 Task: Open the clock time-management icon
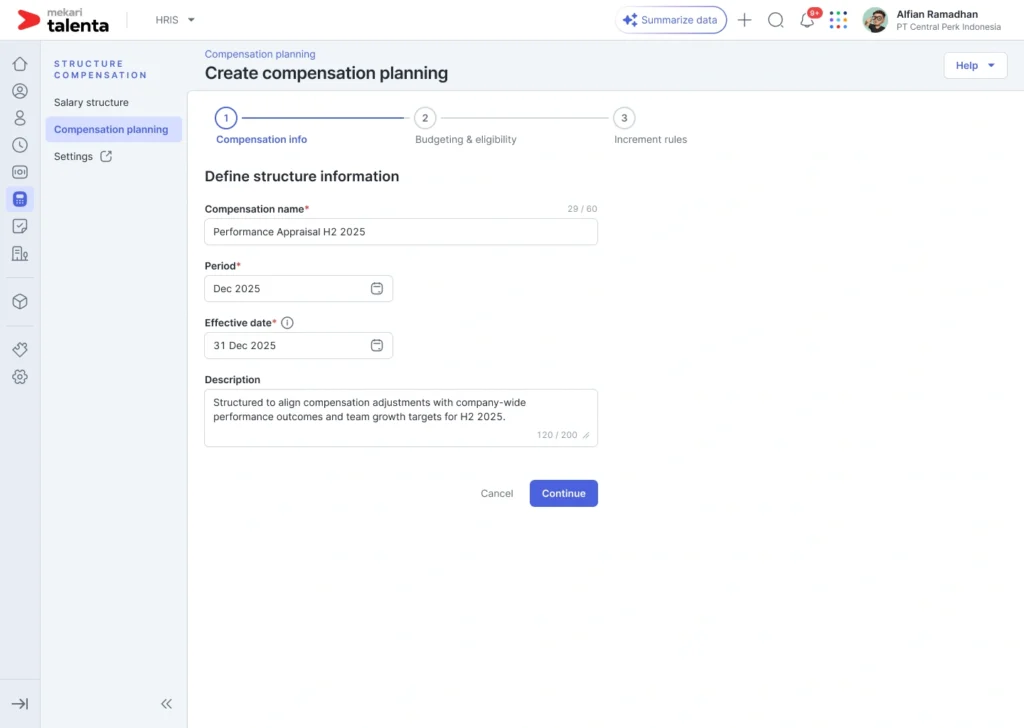click(x=20, y=145)
